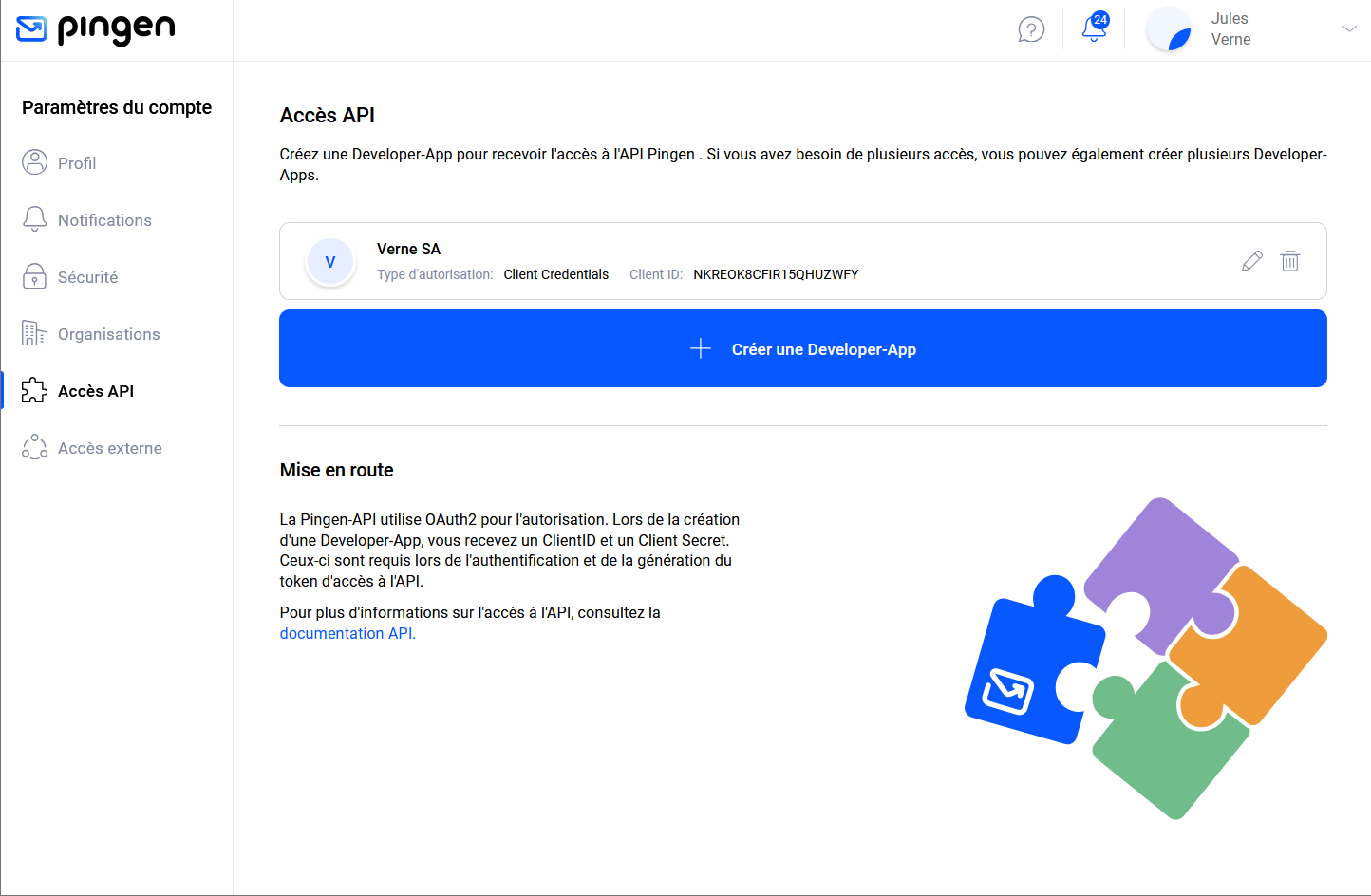Open Notifications settings in the sidebar
Screen dimensions: 1371x896
pos(104,220)
